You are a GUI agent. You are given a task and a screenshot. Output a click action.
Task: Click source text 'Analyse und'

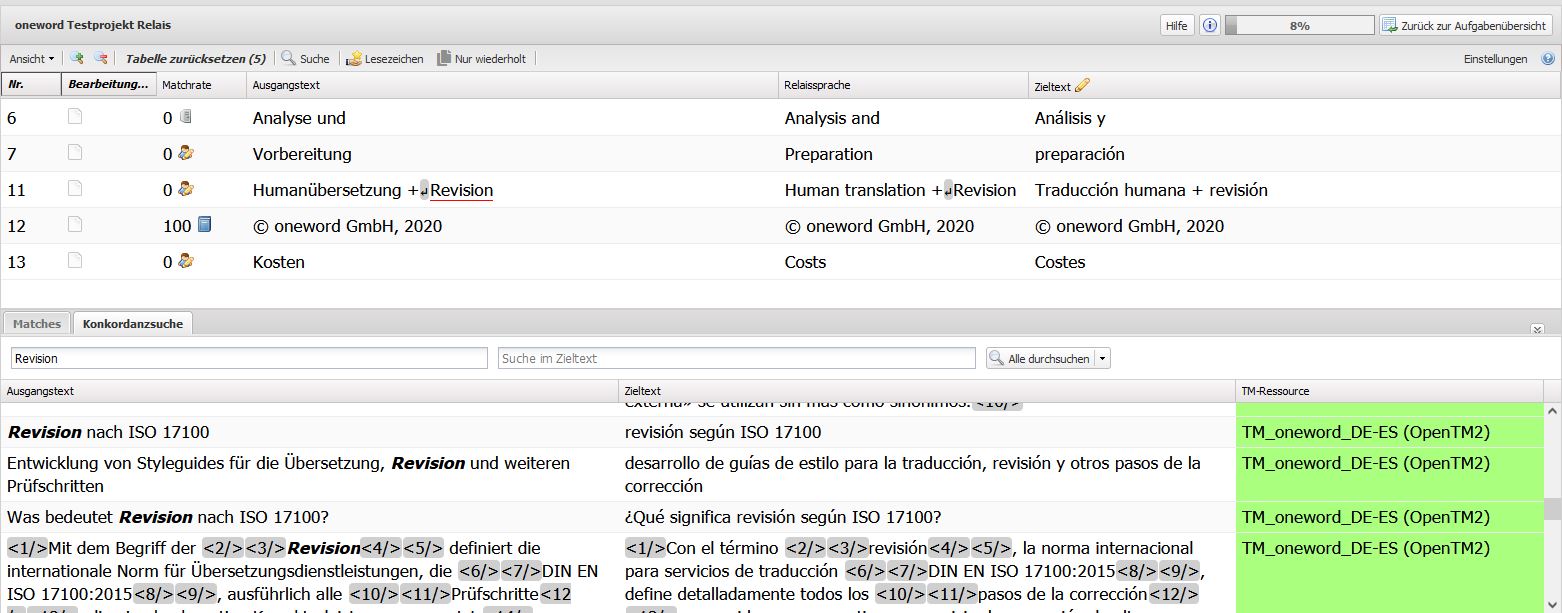tap(299, 118)
